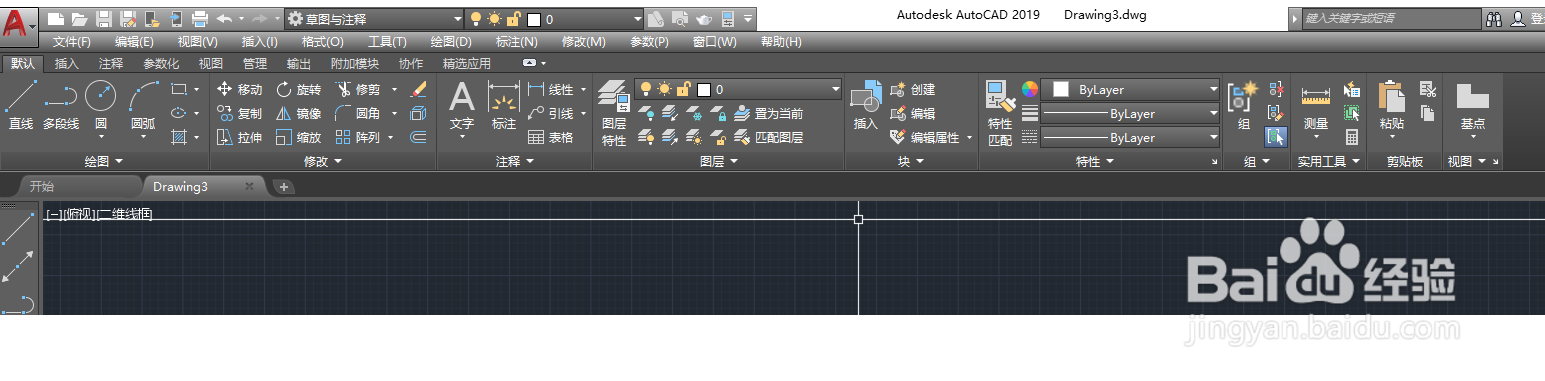The image size is (1545, 381).
Task: Click 置为当前 layer button
Action: 768,113
